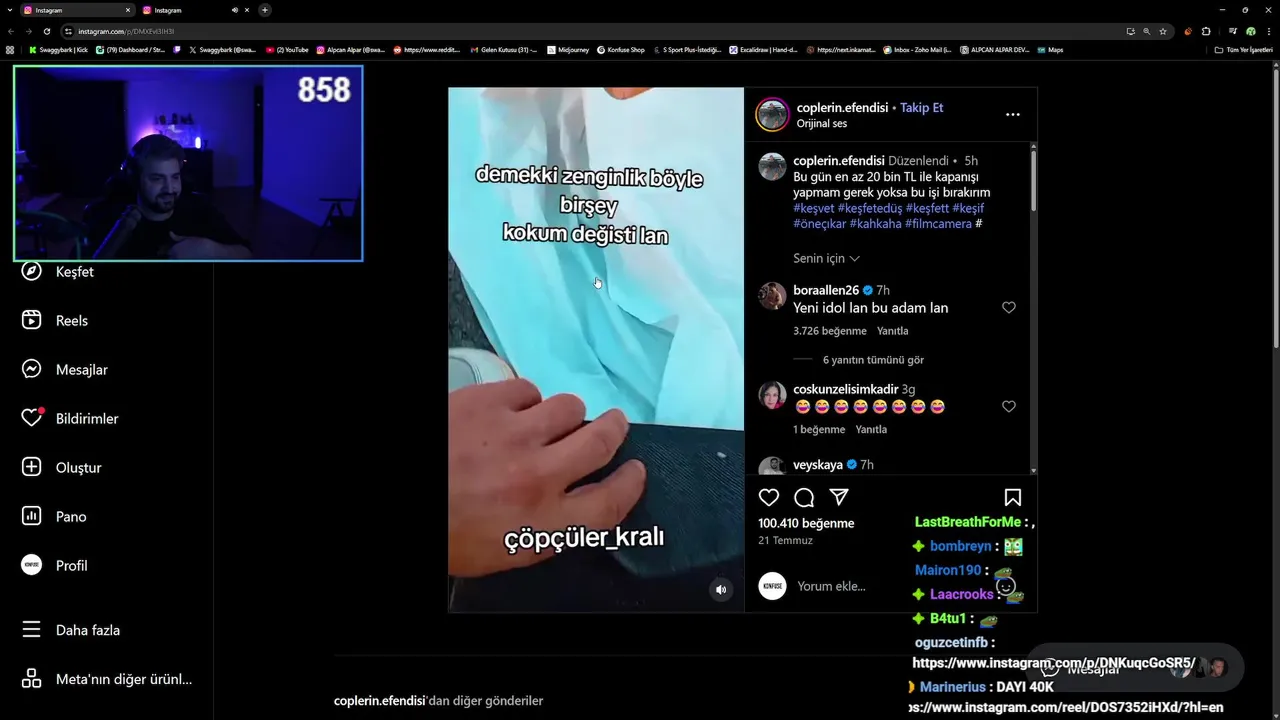Open Pano dashboard icon in the sidebar
The height and width of the screenshot is (720, 1280).
tap(32, 516)
